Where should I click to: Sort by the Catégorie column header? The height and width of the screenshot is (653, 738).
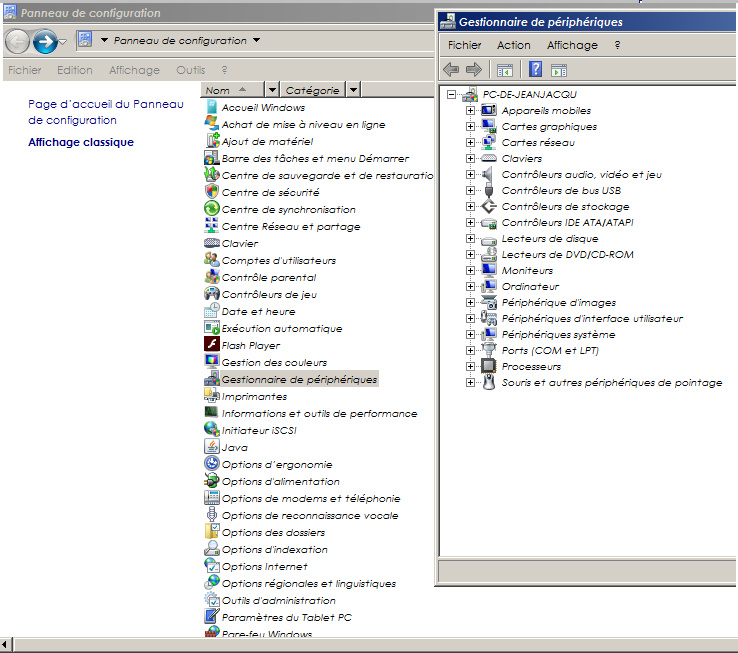click(313, 89)
